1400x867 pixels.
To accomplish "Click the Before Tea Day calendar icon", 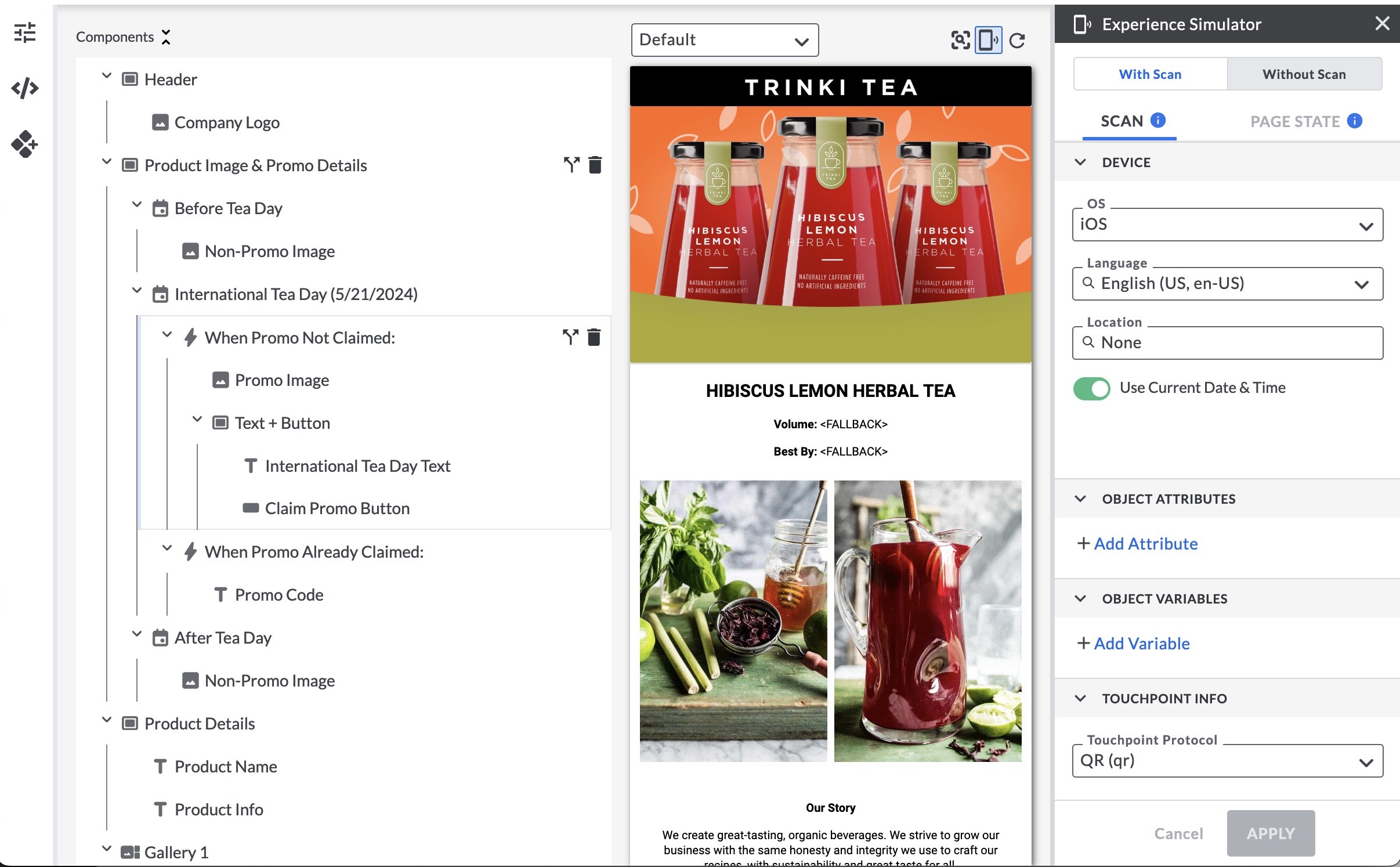I will pos(160,208).
